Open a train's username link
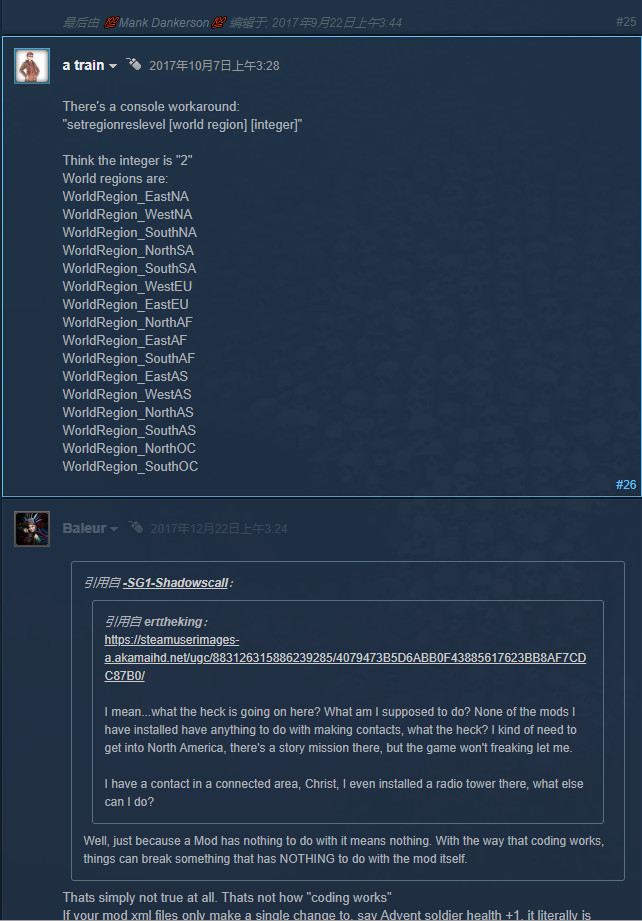The height and width of the screenshot is (921, 642). [x=83, y=65]
